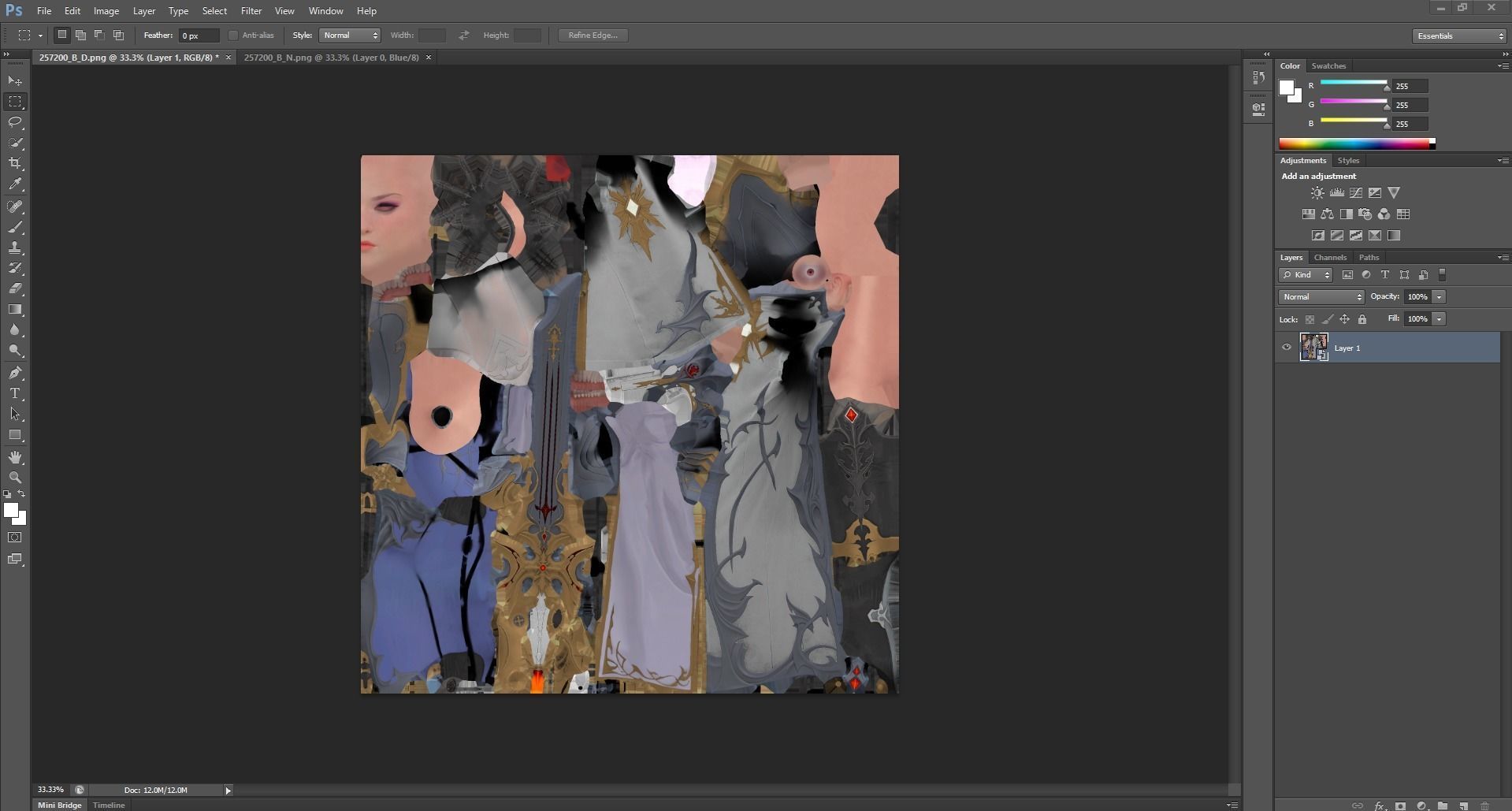Toggle the pixel layers filter
Screen dimensions: 1512x811
coord(1347,275)
